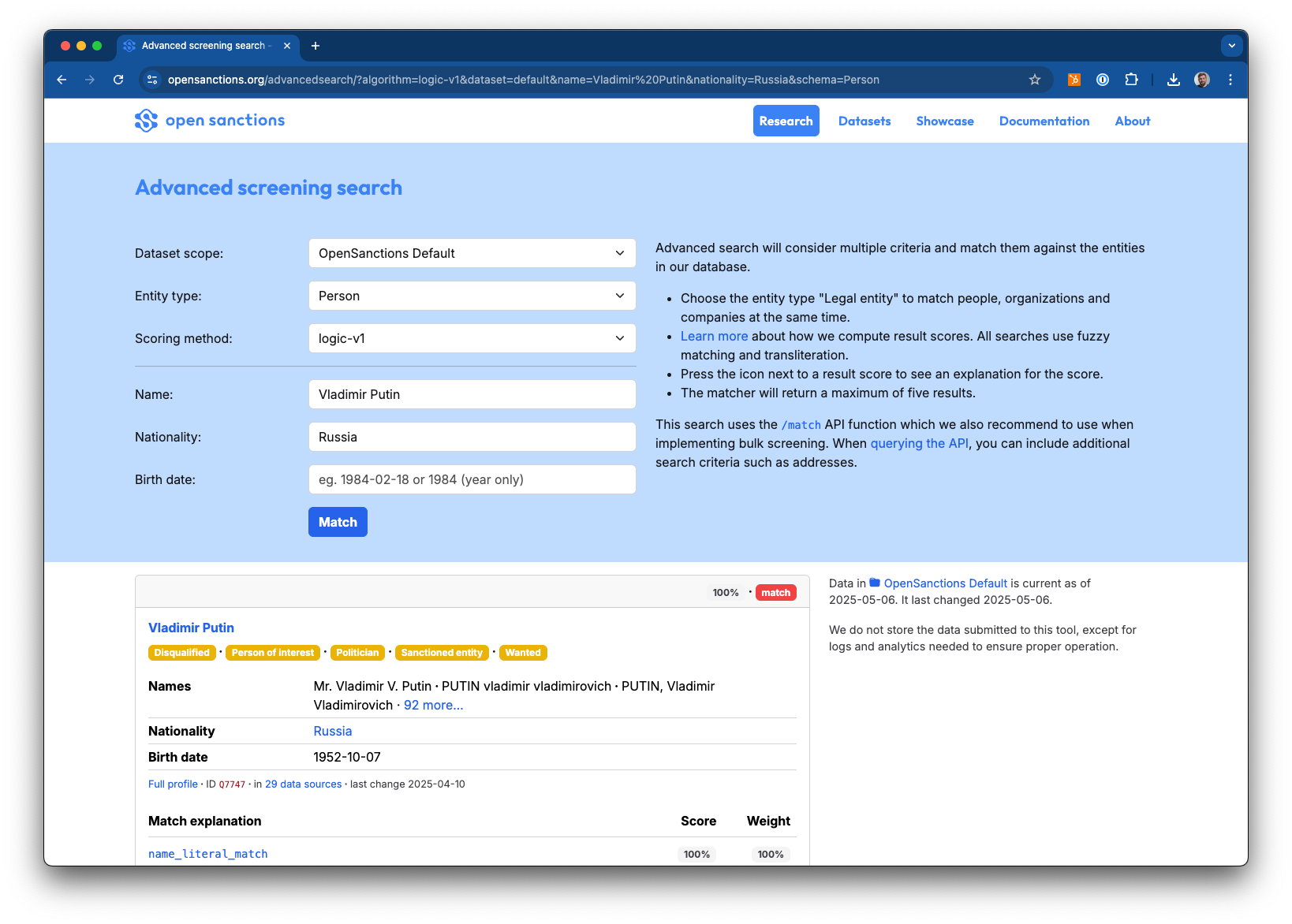This screenshot has height=924, width=1292.
Task: Click the 100% result score badge
Action: 726,592
